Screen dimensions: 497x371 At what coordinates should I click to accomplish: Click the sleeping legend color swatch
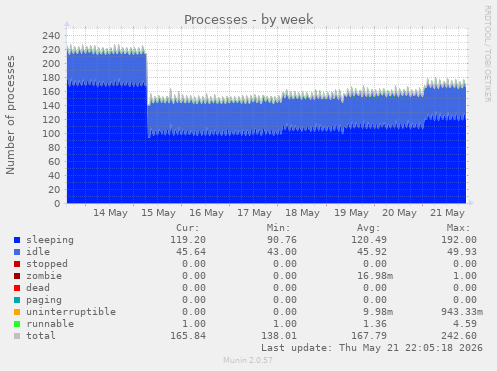(17, 240)
